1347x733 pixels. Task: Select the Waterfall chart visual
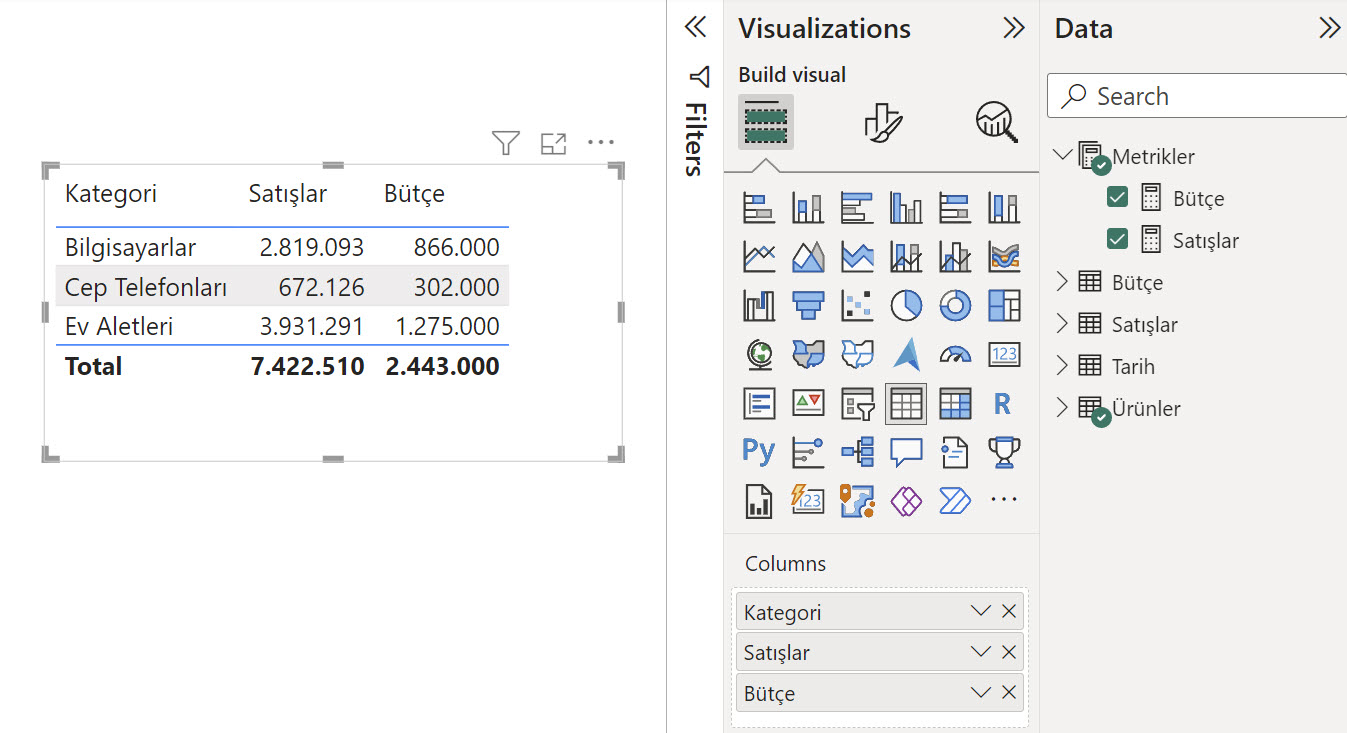[x=759, y=305]
